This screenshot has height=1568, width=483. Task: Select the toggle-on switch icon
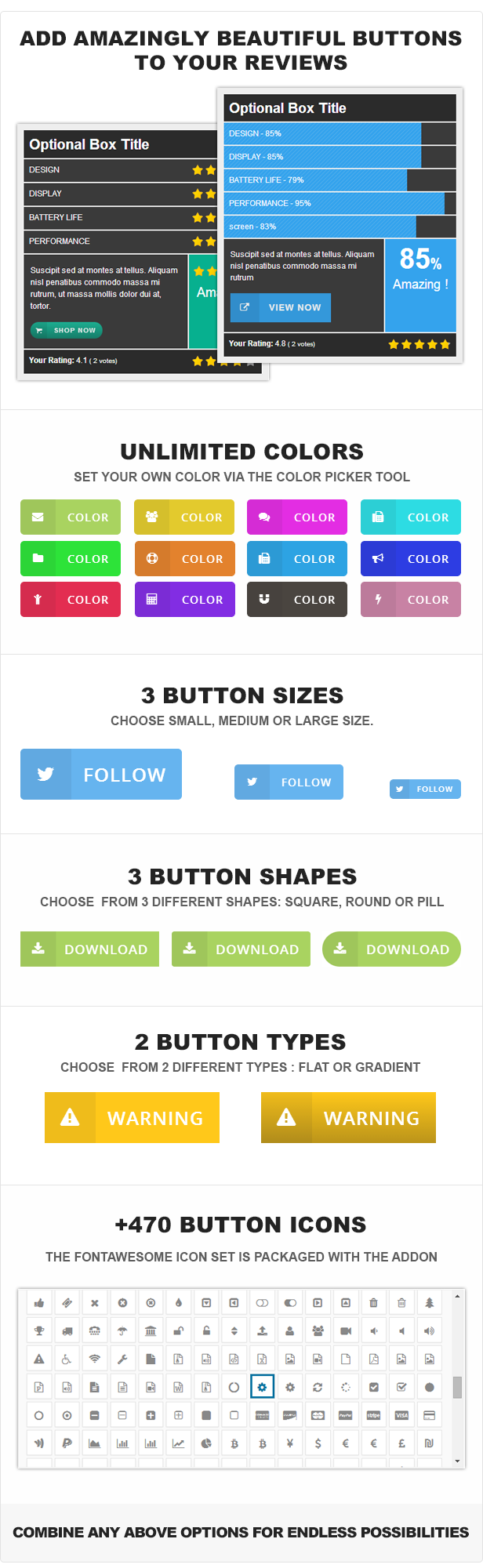(x=290, y=1303)
